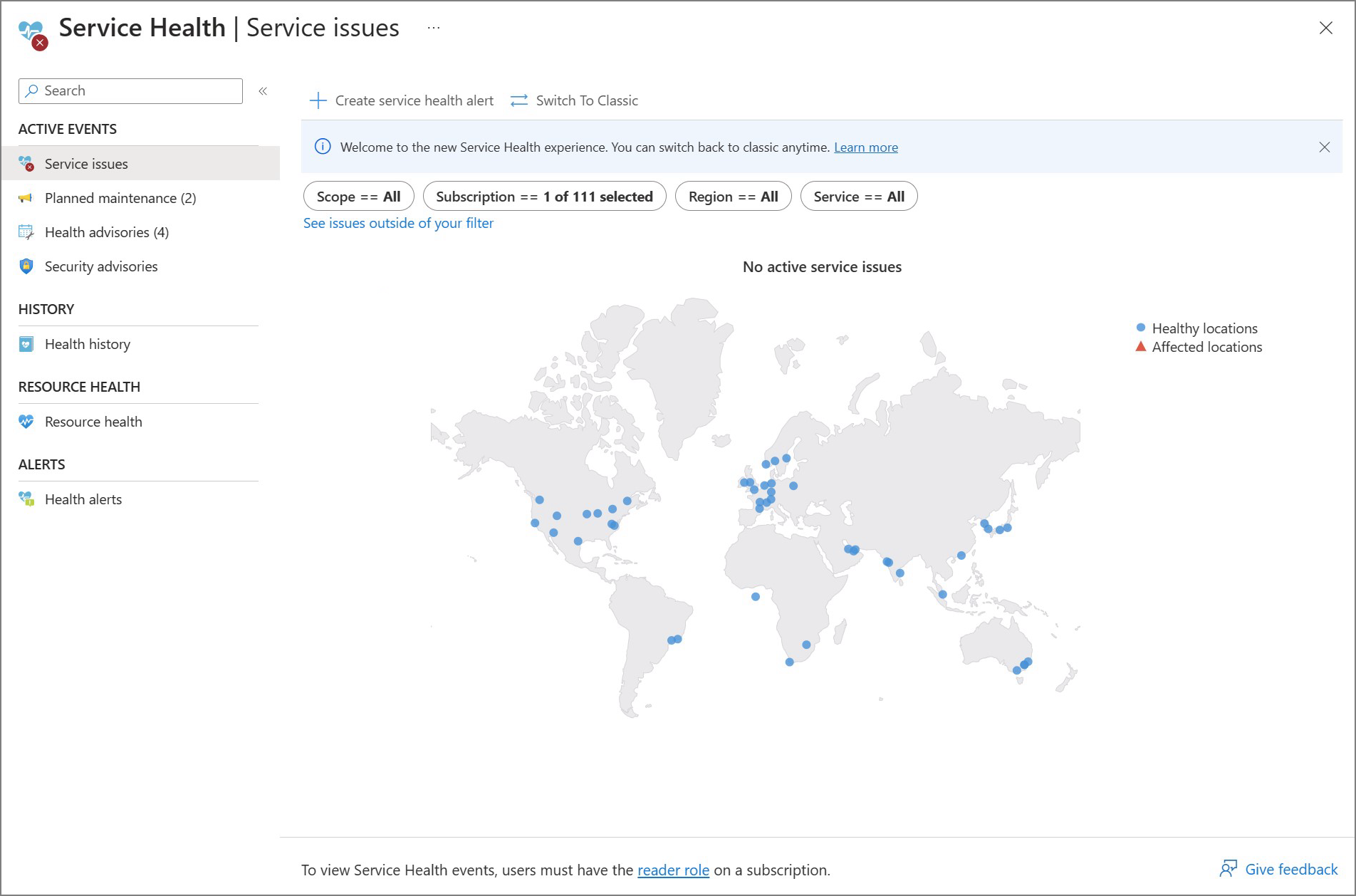Close the Service Health blade
Screen dimensions: 1356x896
[x=1325, y=28]
